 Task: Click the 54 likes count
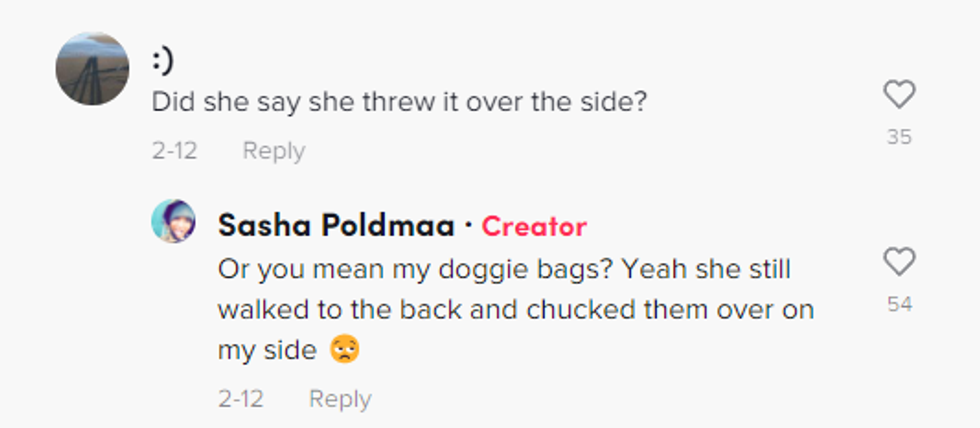[x=899, y=304]
